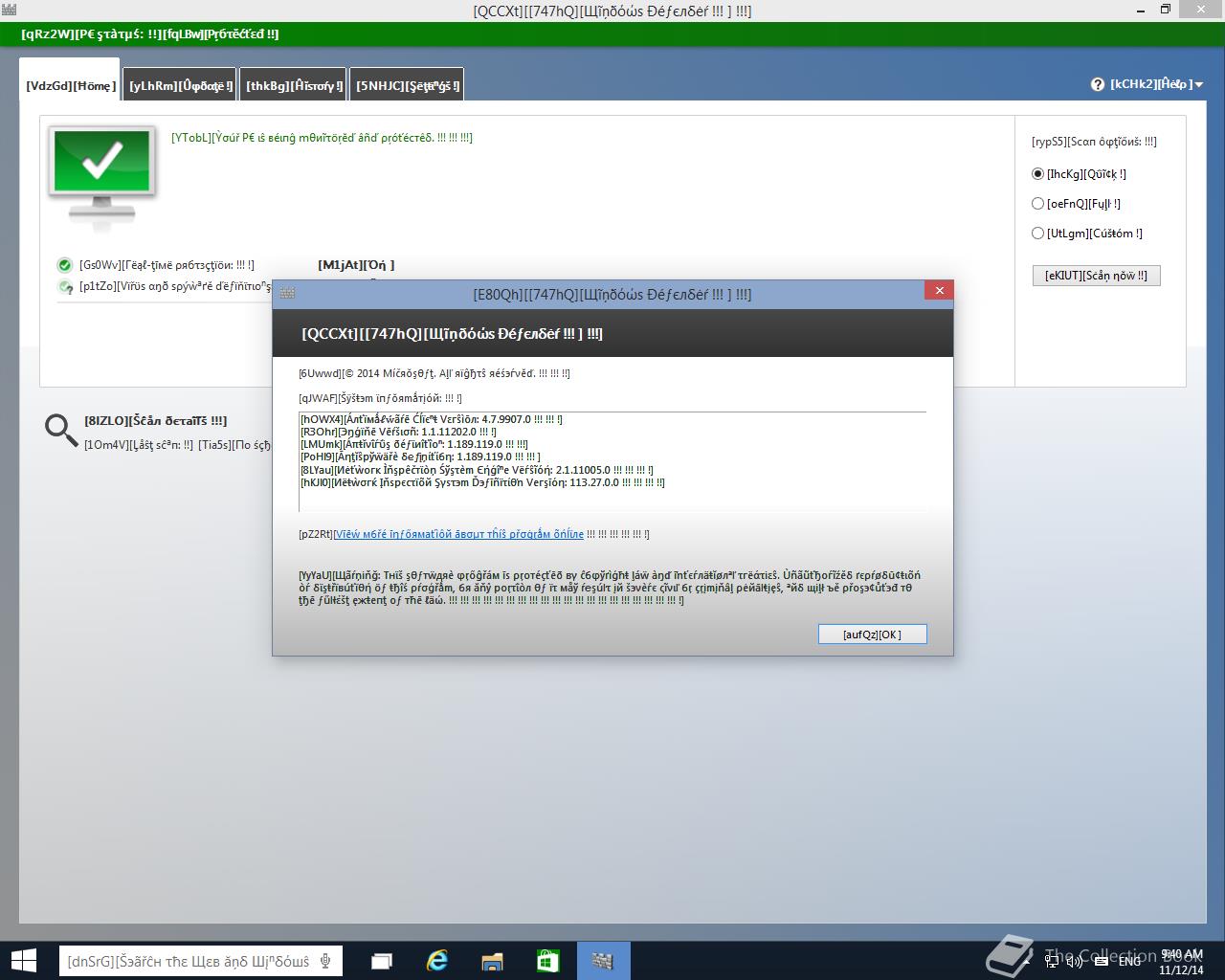Select the Quick scan option
The image size is (1225, 980).
[x=1037, y=174]
